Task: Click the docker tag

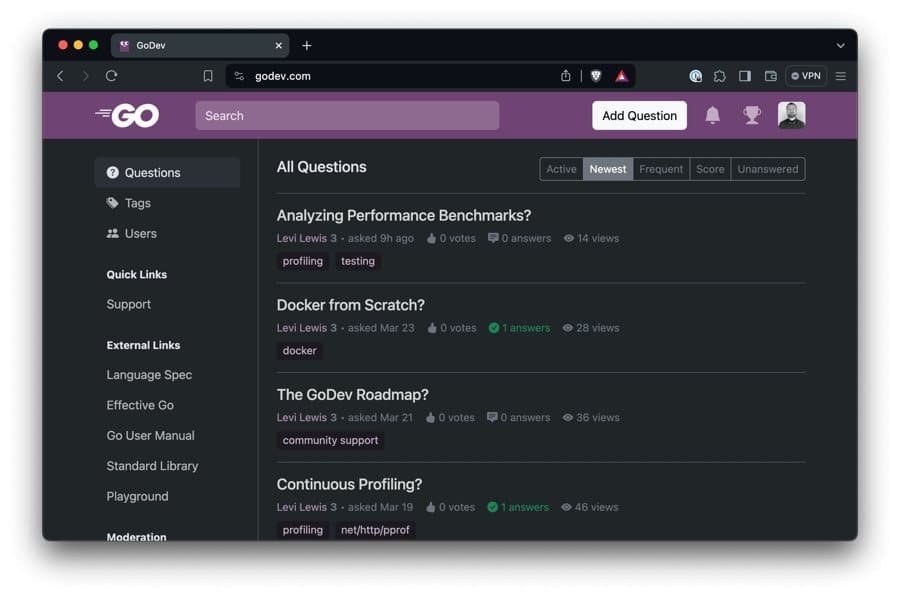Action: (x=300, y=351)
